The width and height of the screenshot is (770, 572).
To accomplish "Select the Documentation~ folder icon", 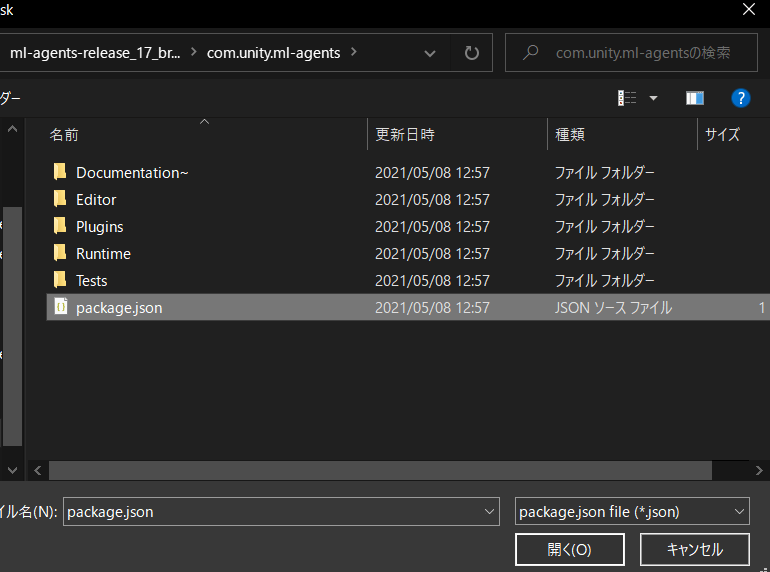I will (60, 172).
